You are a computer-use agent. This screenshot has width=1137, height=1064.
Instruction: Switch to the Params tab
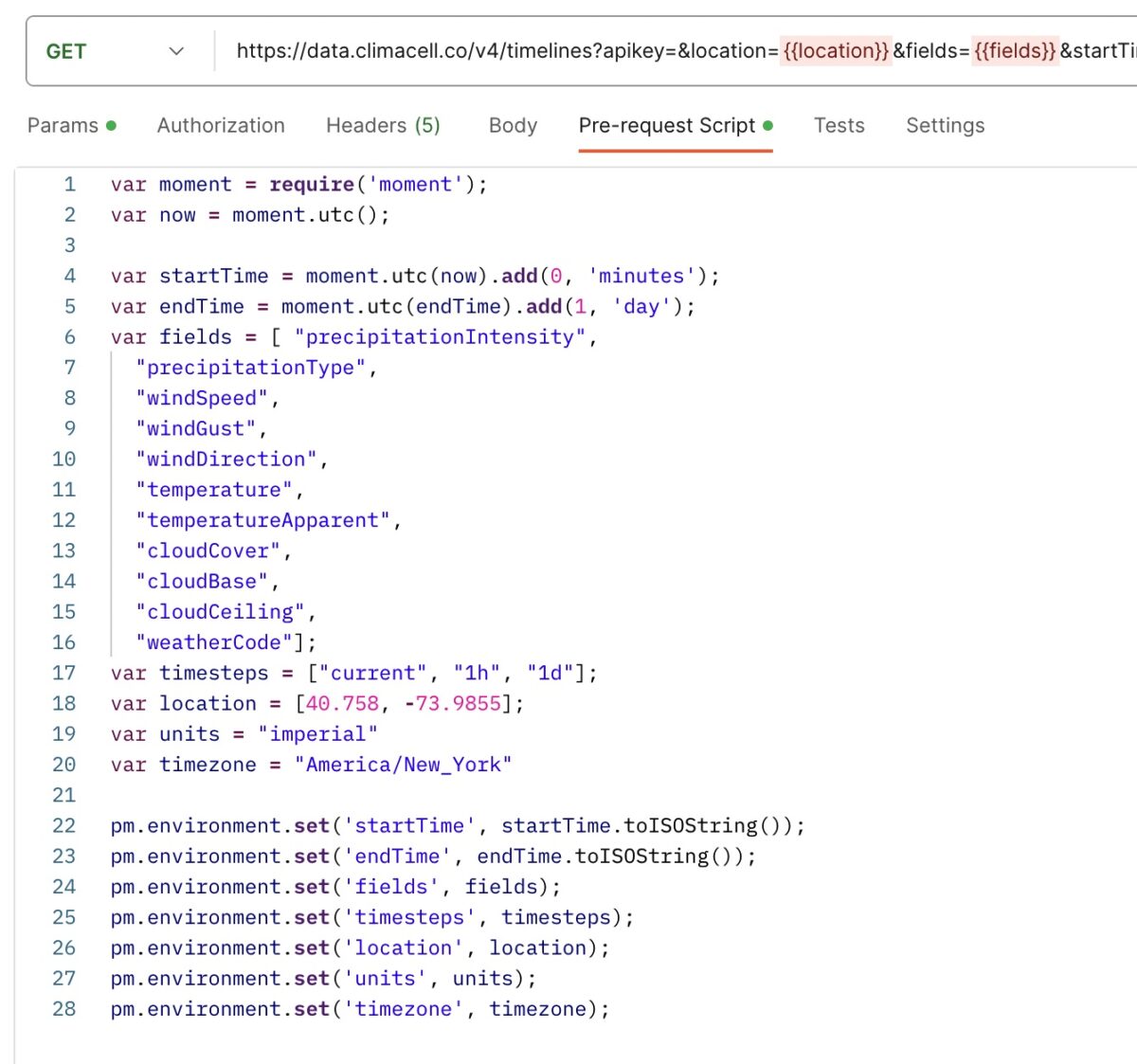click(62, 124)
